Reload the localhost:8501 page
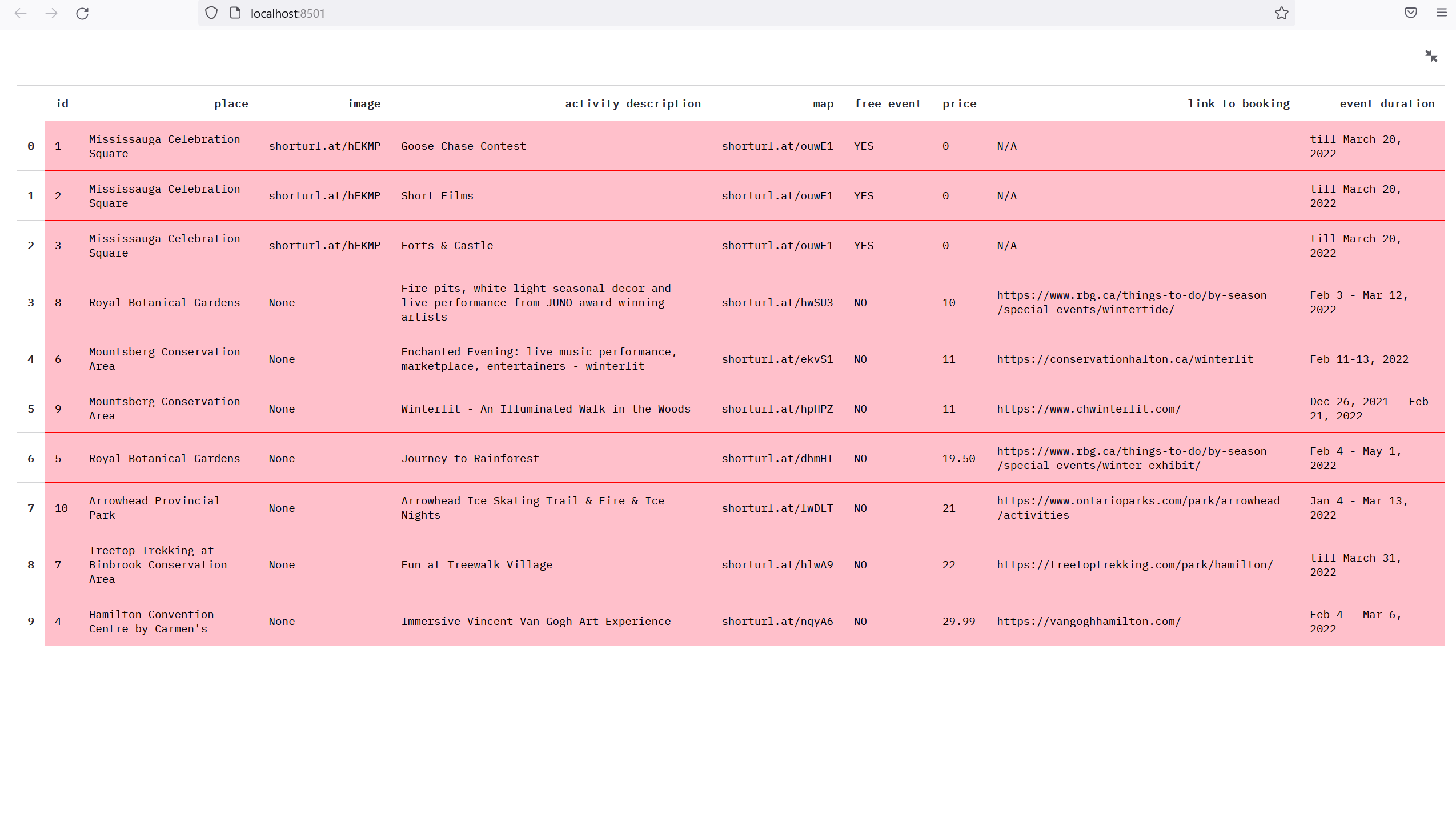 pos(82,13)
